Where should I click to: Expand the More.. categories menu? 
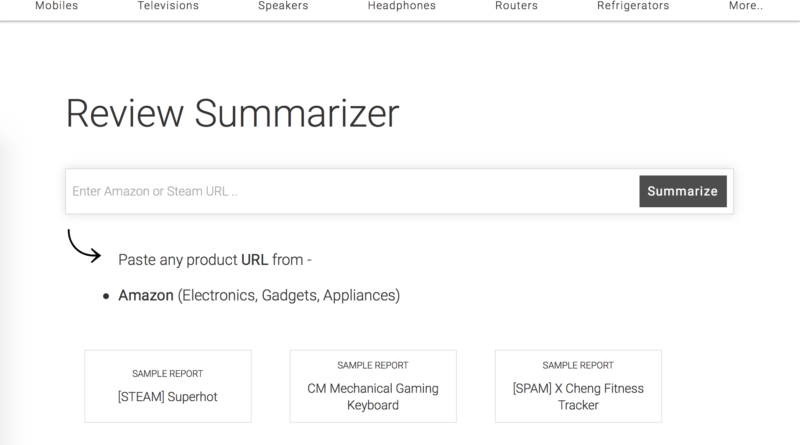[x=745, y=6]
